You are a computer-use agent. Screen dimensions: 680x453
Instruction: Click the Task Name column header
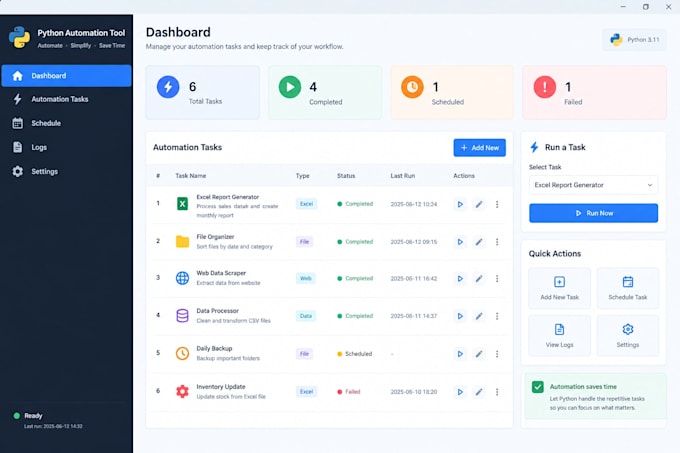tap(191, 176)
